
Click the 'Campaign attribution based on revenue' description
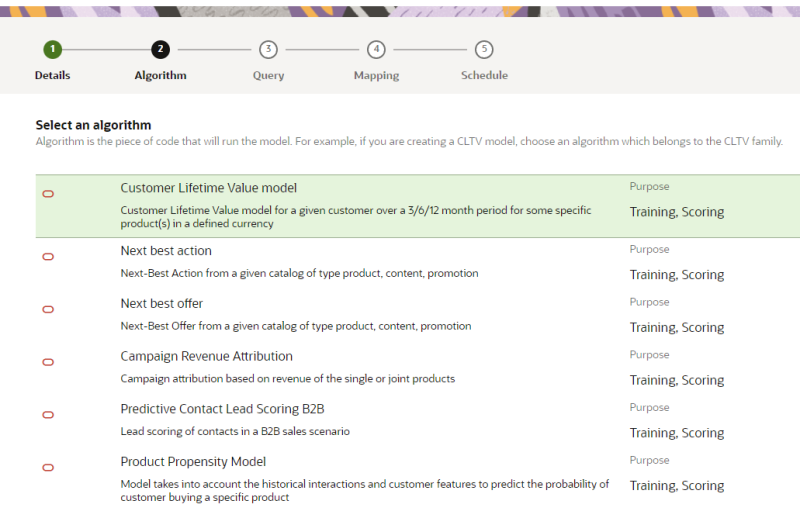pyautogui.click(x=287, y=379)
